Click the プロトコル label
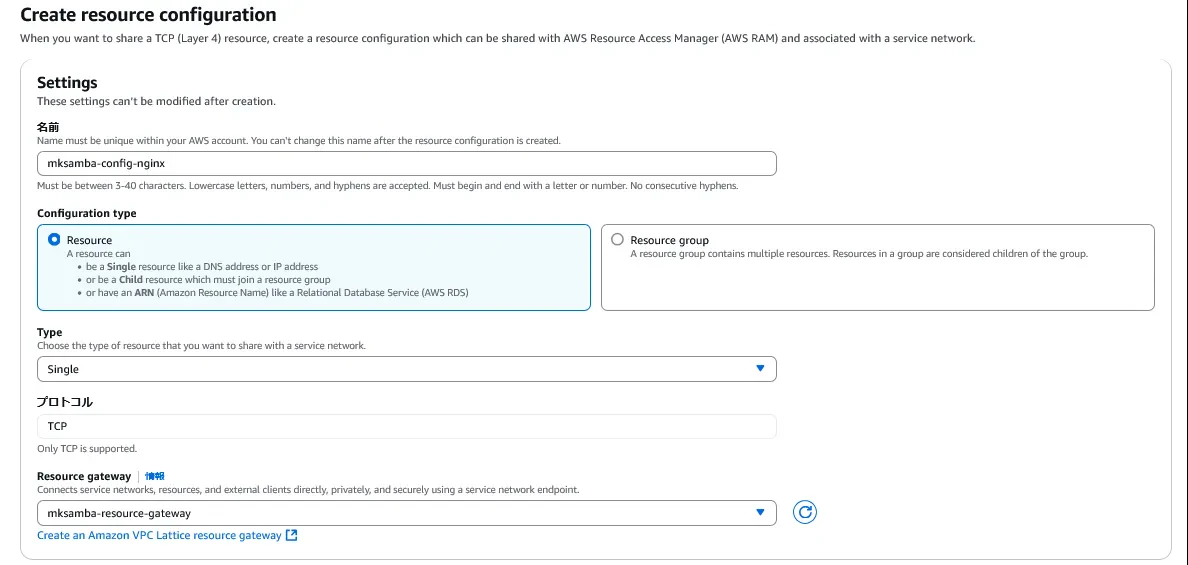This screenshot has width=1188, height=565. coord(65,401)
